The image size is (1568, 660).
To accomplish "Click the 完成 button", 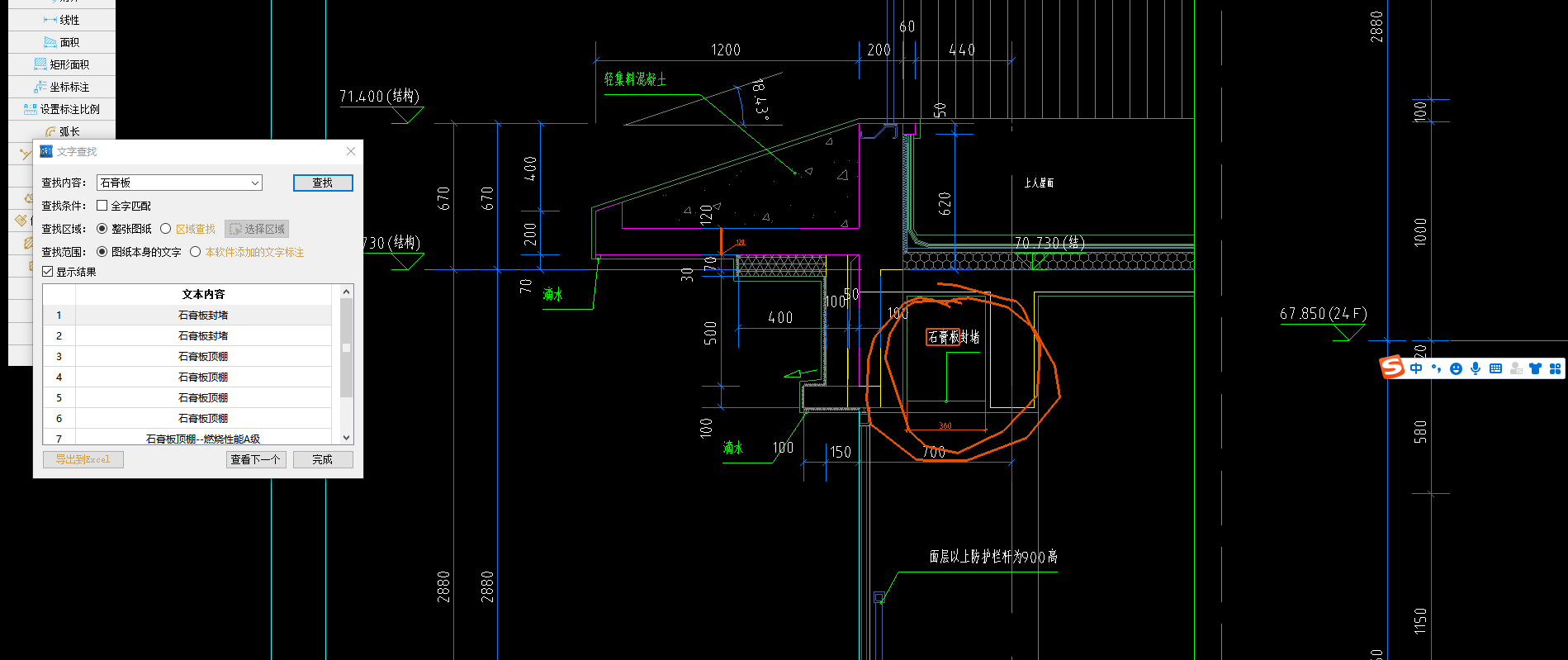I will pyautogui.click(x=323, y=459).
